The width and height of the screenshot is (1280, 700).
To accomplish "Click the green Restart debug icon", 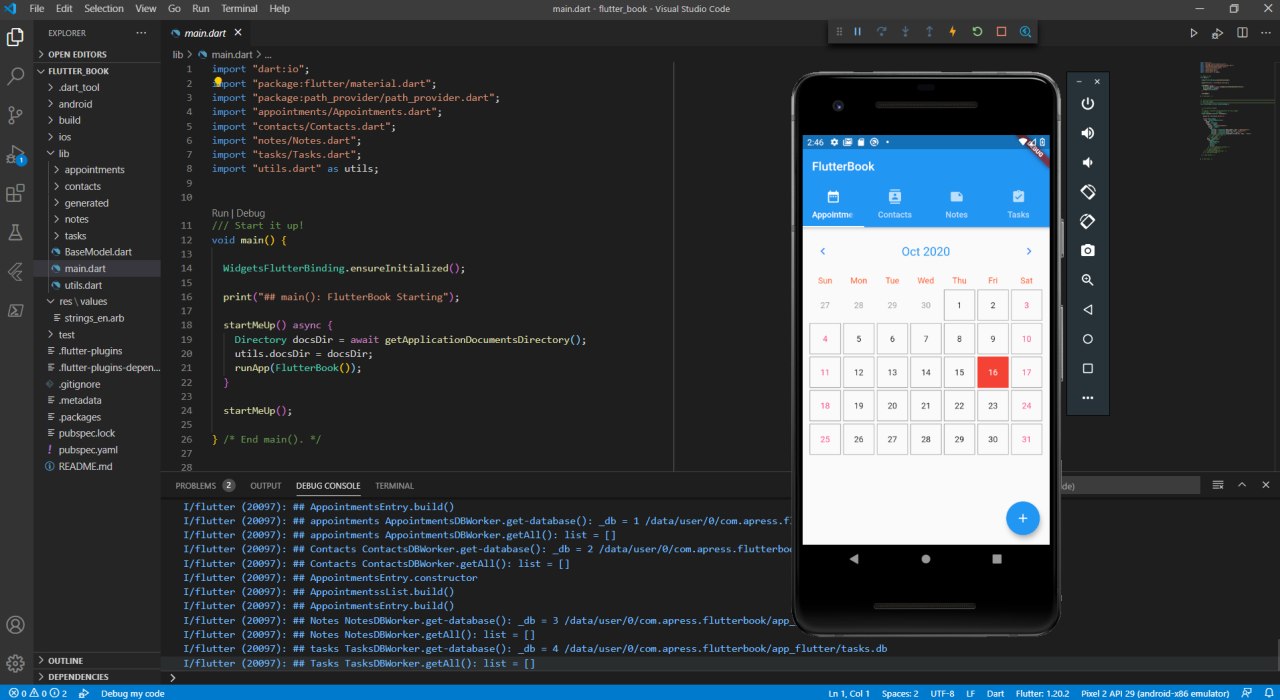I will (977, 32).
